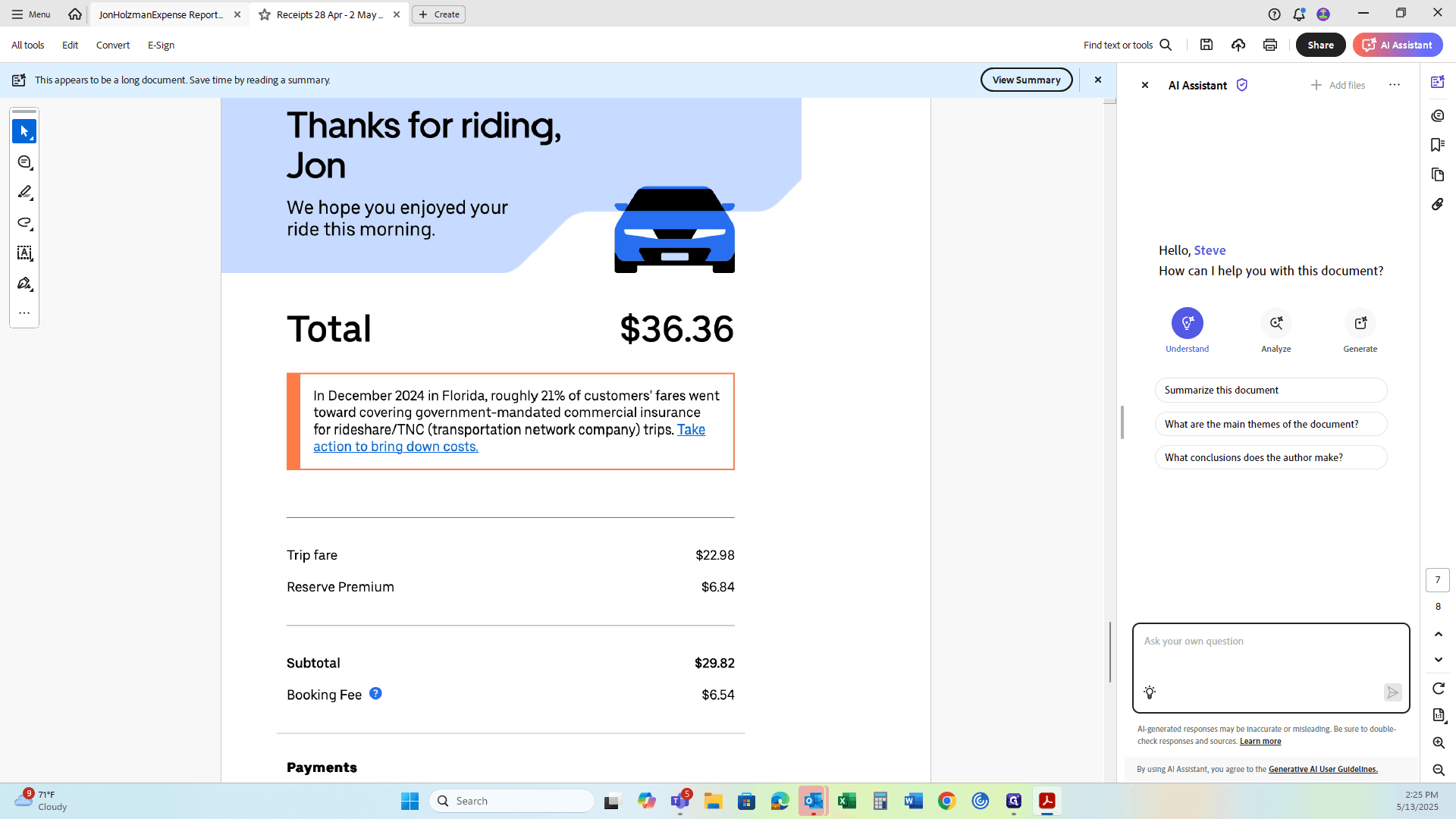The width and height of the screenshot is (1456, 819).
Task: Send the AI Assistant question
Action: click(1392, 692)
